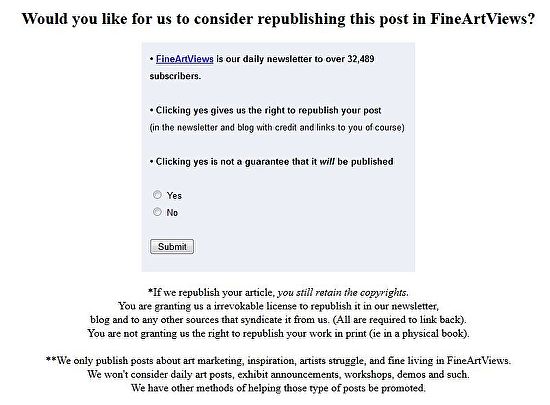Click the word "subscribers." in the form
Screen dimensions: 550x405
(x=175, y=76)
